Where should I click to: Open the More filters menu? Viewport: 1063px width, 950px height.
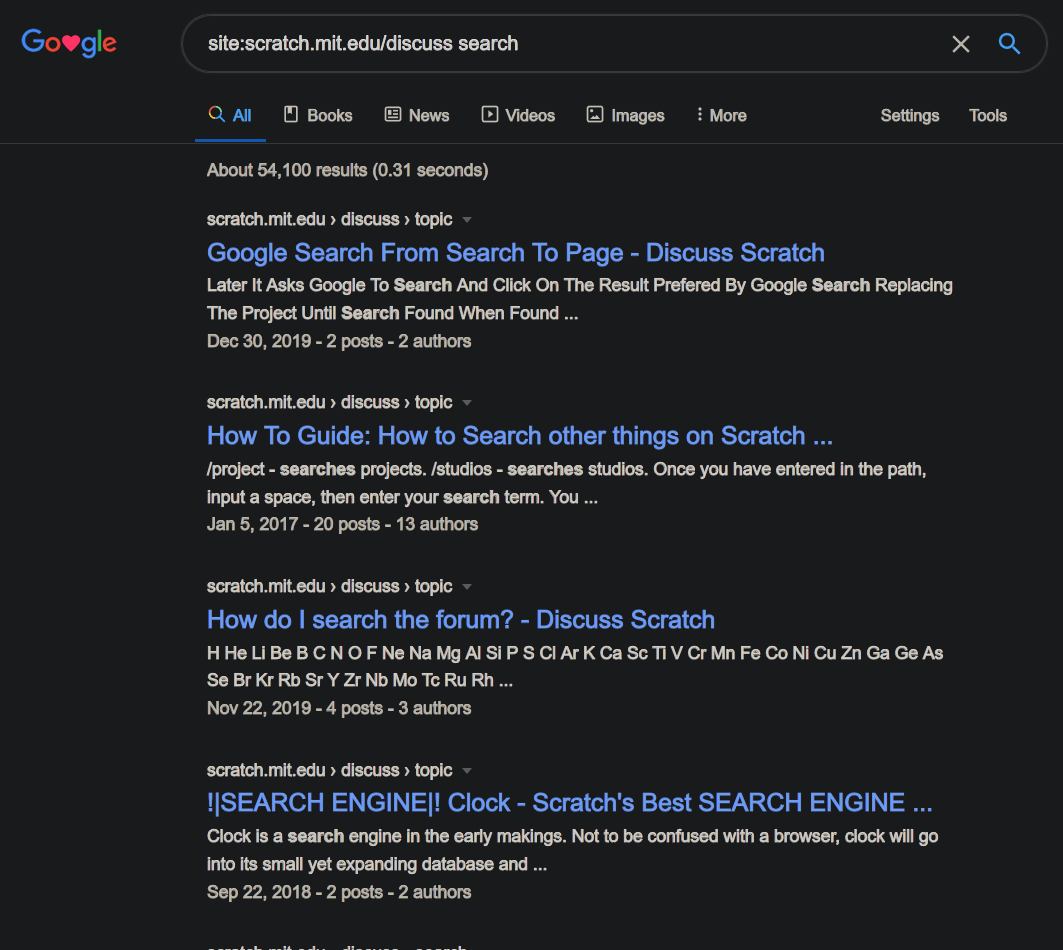click(x=721, y=115)
